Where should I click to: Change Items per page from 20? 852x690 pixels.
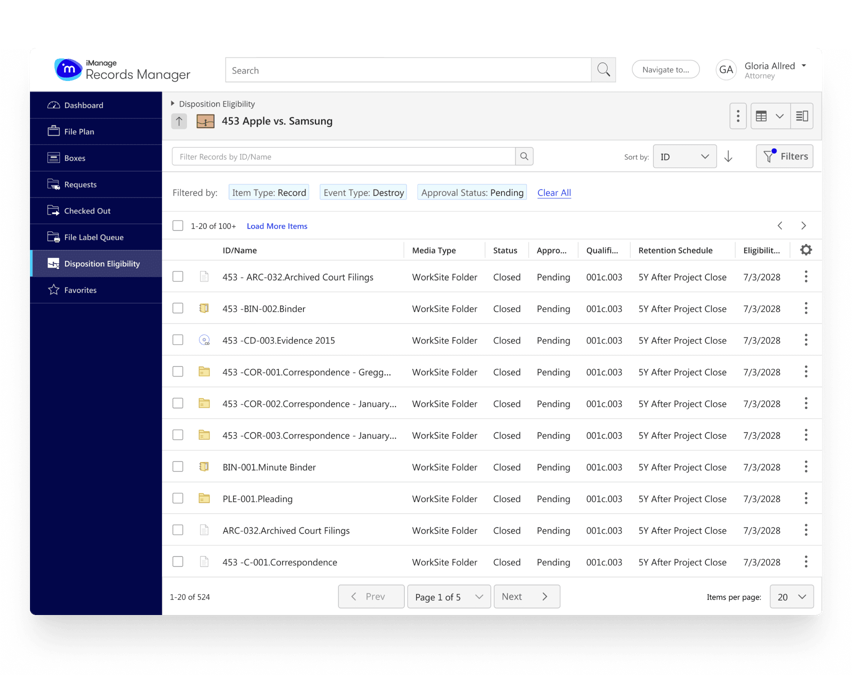point(790,596)
